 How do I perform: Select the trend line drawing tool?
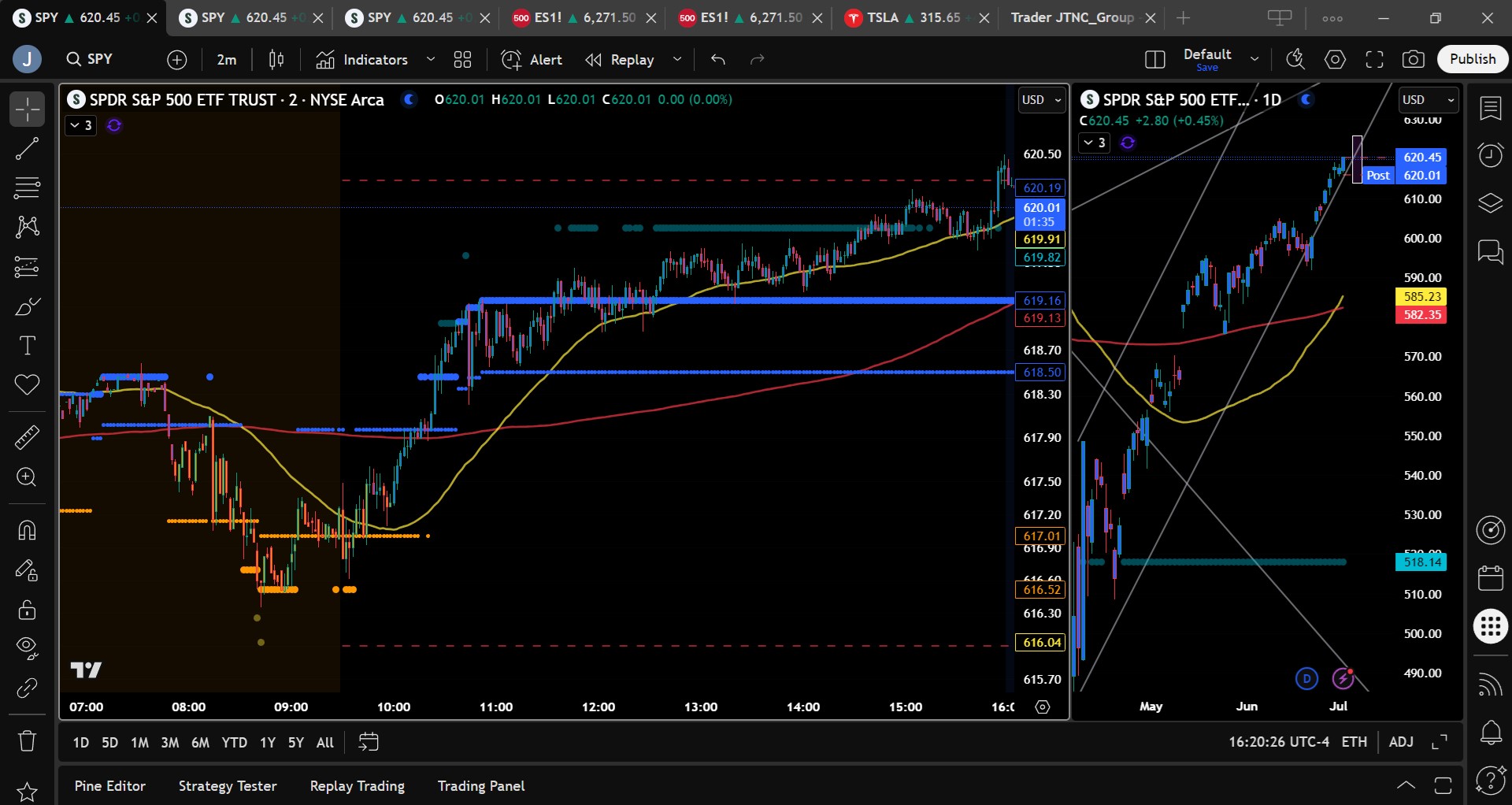pyautogui.click(x=27, y=148)
